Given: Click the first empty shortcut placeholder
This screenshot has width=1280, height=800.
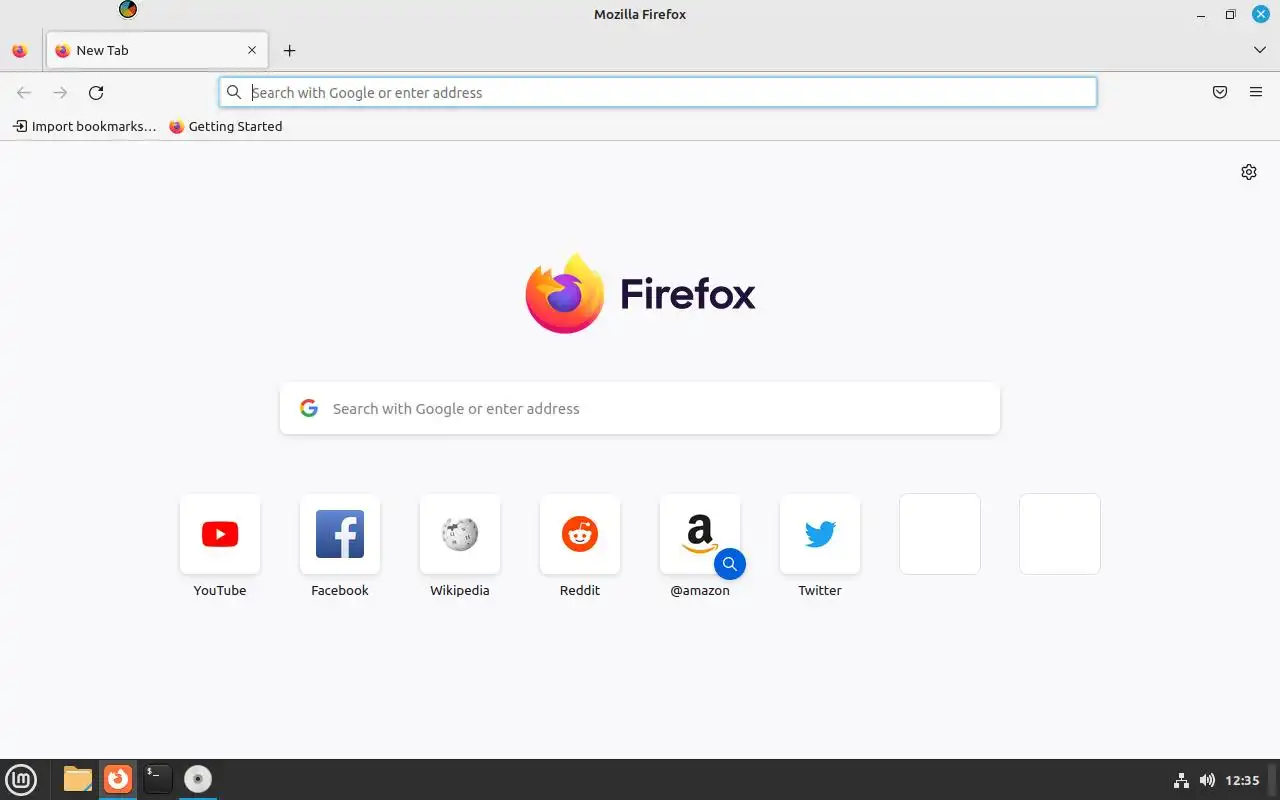Looking at the screenshot, I should pyautogui.click(x=940, y=534).
